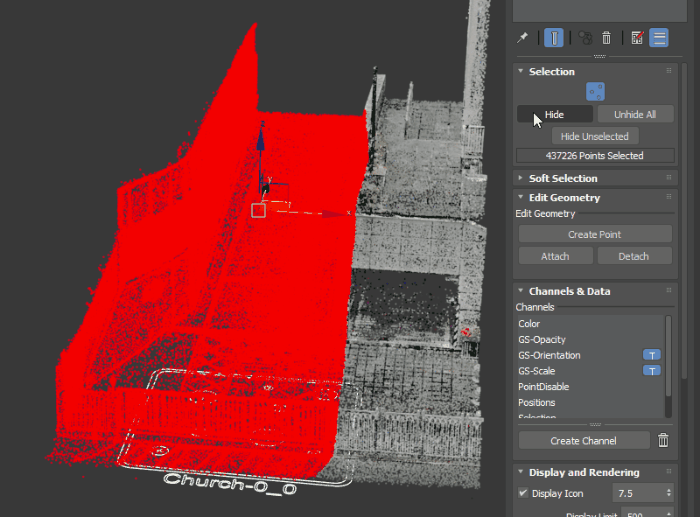The image size is (700, 517).
Task: Click the Detach button
Action: pyautogui.click(x=634, y=256)
